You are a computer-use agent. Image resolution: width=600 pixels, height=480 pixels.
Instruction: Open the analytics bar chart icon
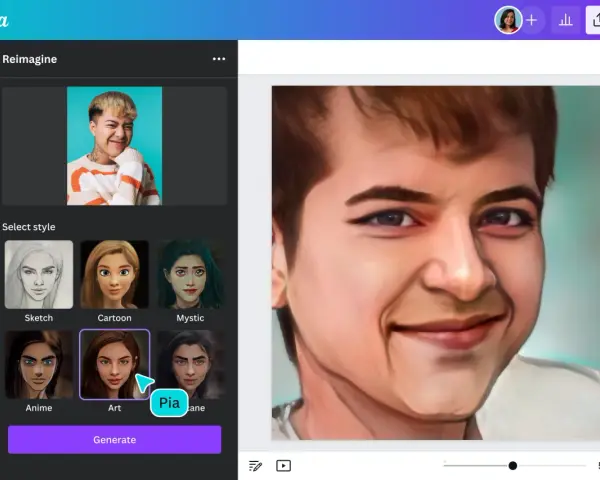click(x=565, y=20)
